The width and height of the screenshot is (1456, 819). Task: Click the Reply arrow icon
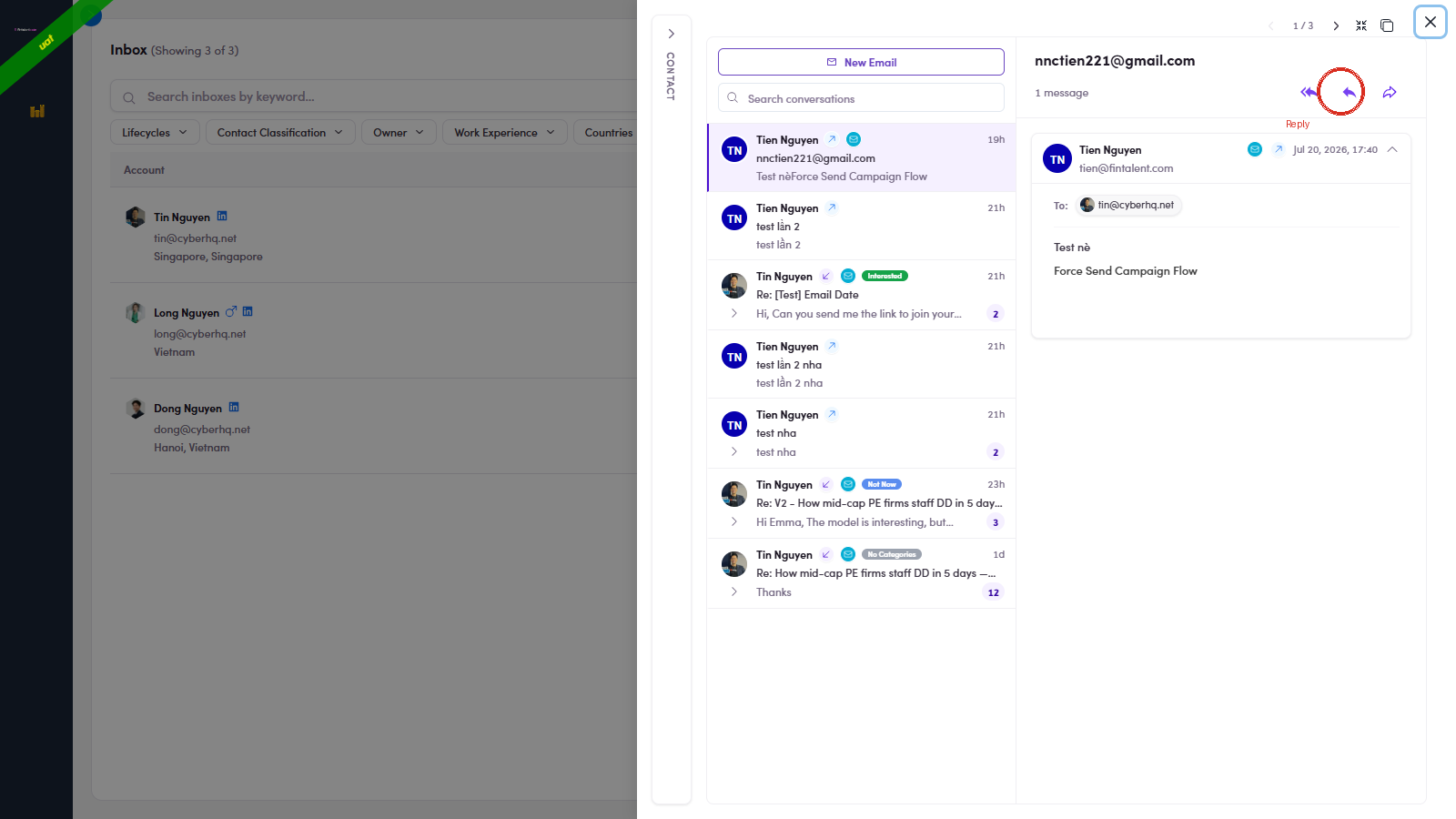[1349, 92]
